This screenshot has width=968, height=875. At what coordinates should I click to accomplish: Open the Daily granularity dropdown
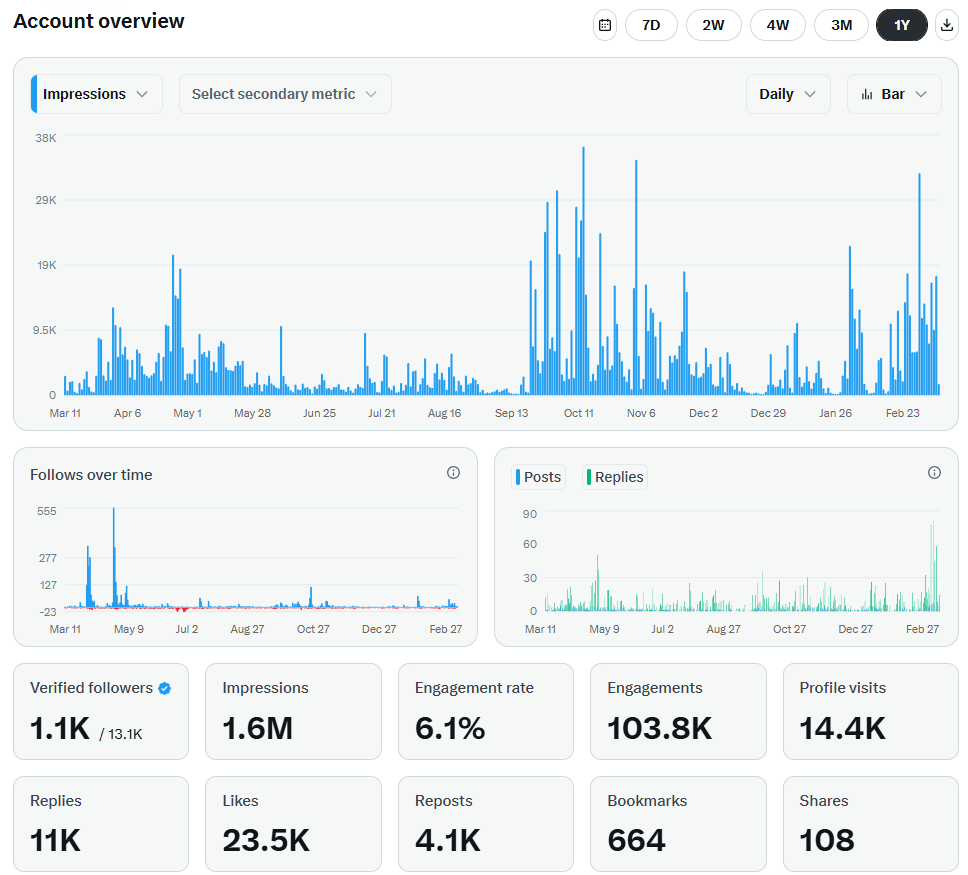click(788, 94)
